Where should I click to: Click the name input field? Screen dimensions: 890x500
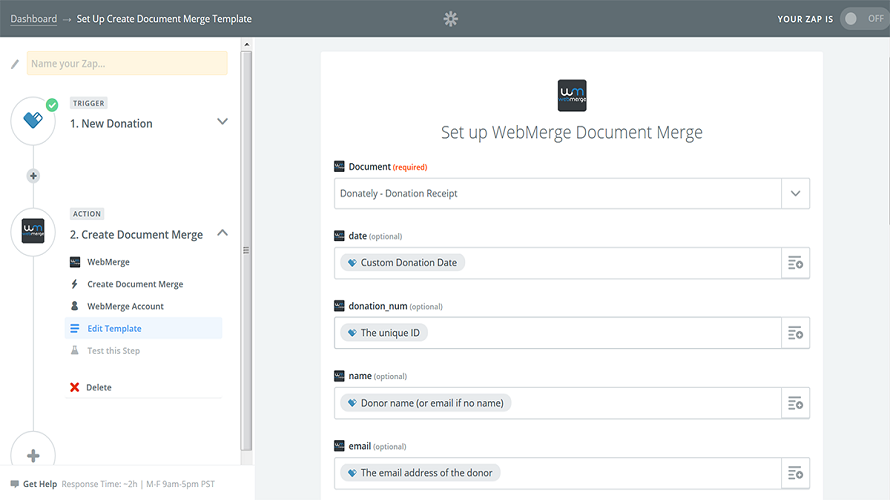[558, 403]
